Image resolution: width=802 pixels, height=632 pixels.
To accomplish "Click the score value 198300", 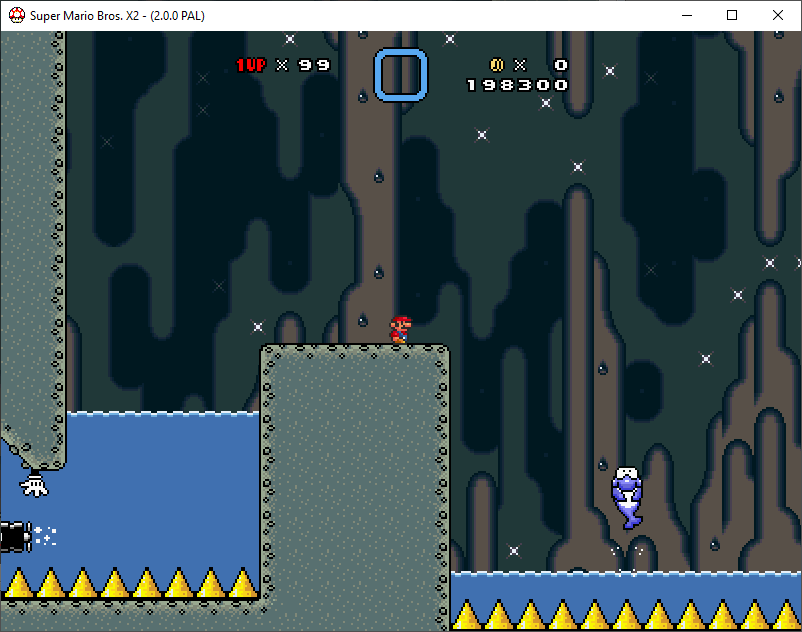I will (518, 85).
